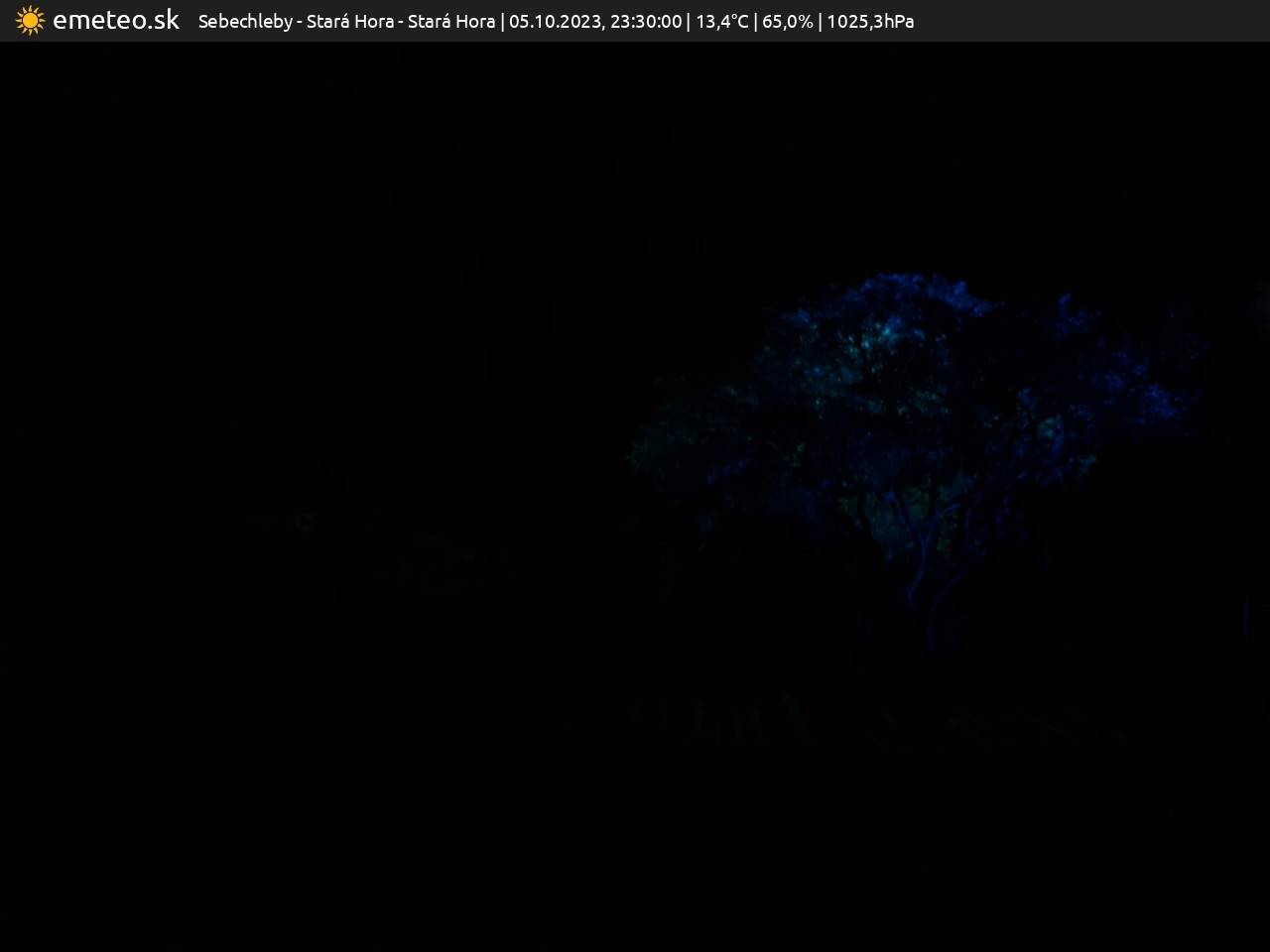Select the 65,0% humidity value

coord(787,21)
